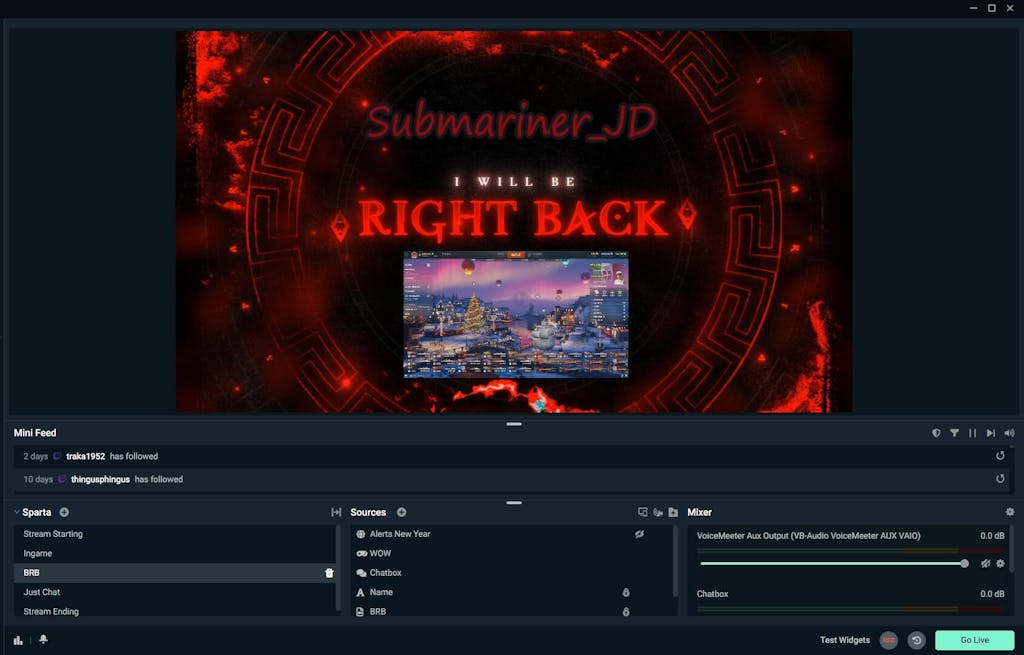Open Test Widgets
The height and width of the screenshot is (655, 1024).
tap(844, 640)
